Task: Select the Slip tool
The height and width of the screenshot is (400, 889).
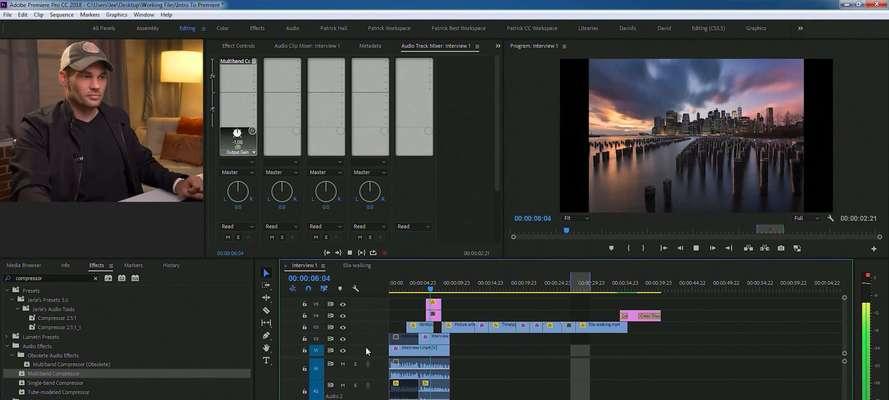Action: tap(266, 323)
